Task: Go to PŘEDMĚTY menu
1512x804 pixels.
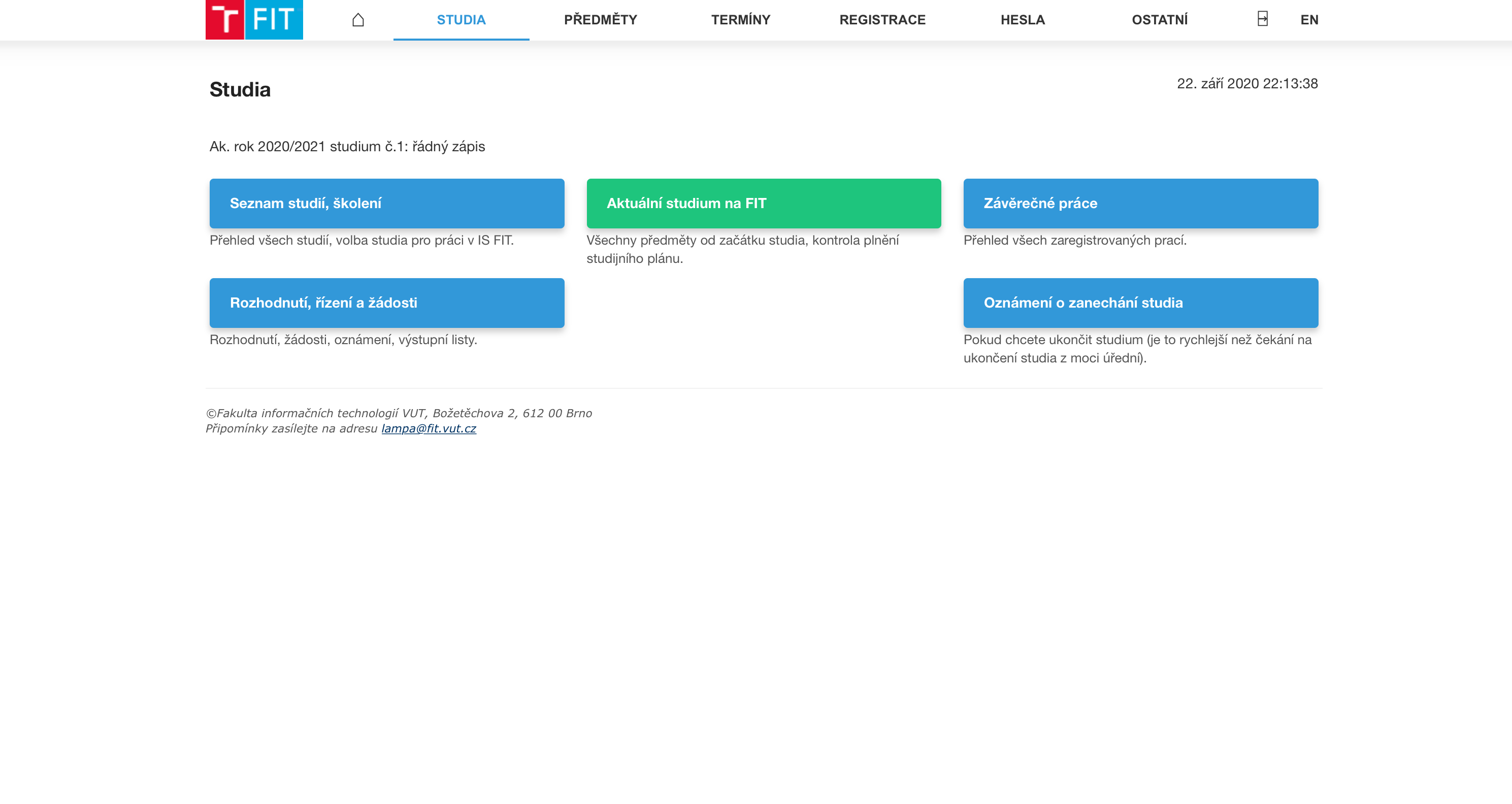Action: point(600,20)
